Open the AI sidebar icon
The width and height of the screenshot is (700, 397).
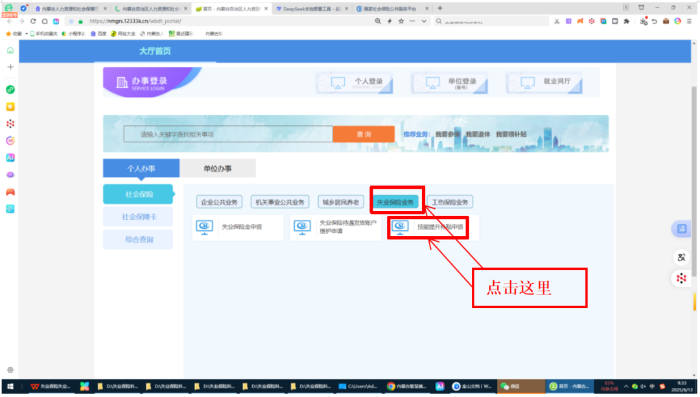(x=10, y=158)
